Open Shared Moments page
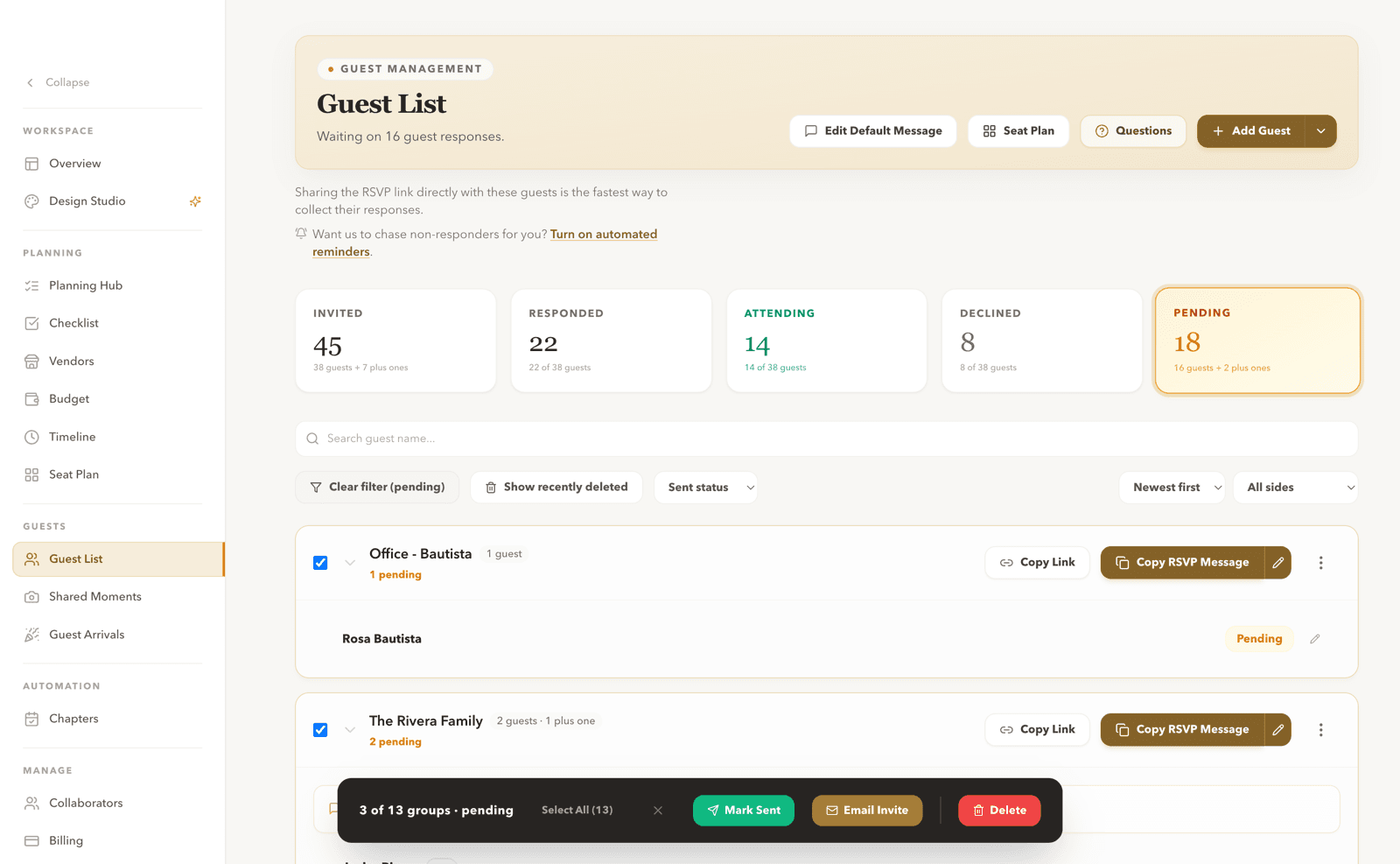The image size is (1400, 864). click(113, 597)
